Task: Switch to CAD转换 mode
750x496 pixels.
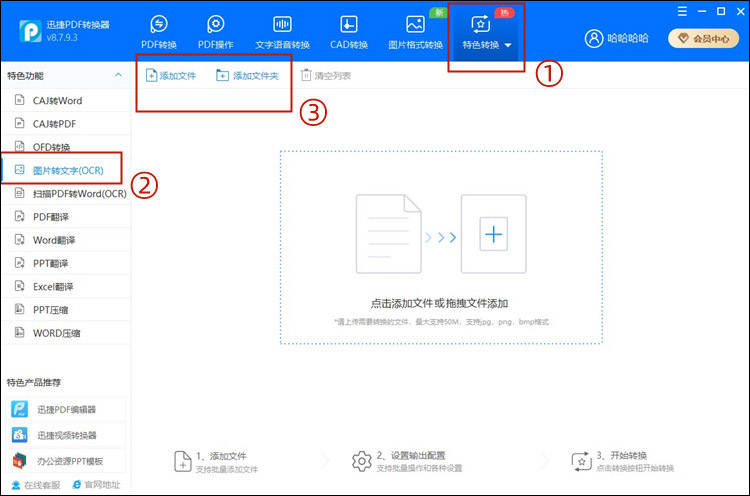Action: tap(348, 32)
